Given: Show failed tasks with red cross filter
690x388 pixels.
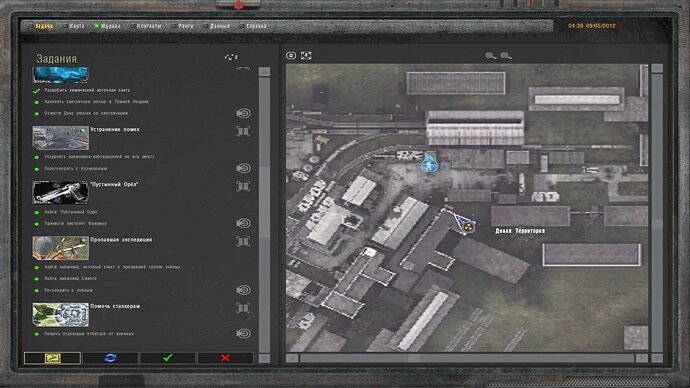Looking at the screenshot, I should click(225, 358).
